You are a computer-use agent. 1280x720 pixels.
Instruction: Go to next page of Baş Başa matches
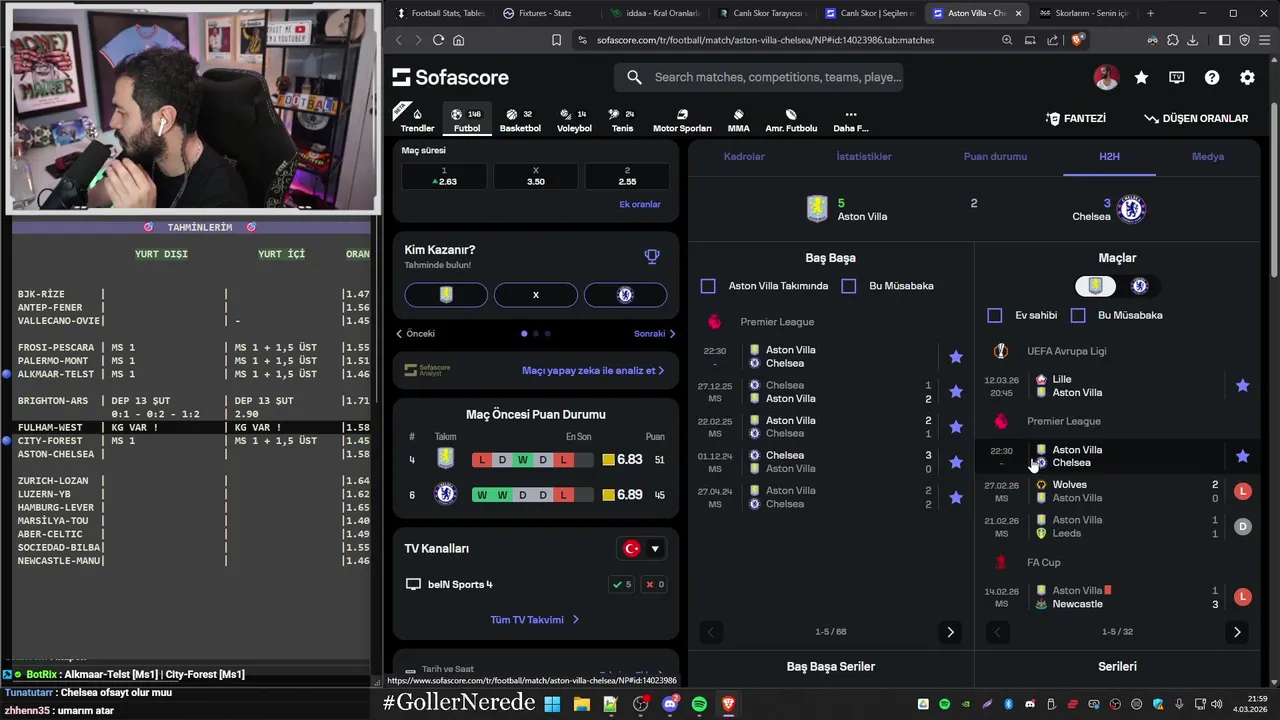tap(950, 632)
